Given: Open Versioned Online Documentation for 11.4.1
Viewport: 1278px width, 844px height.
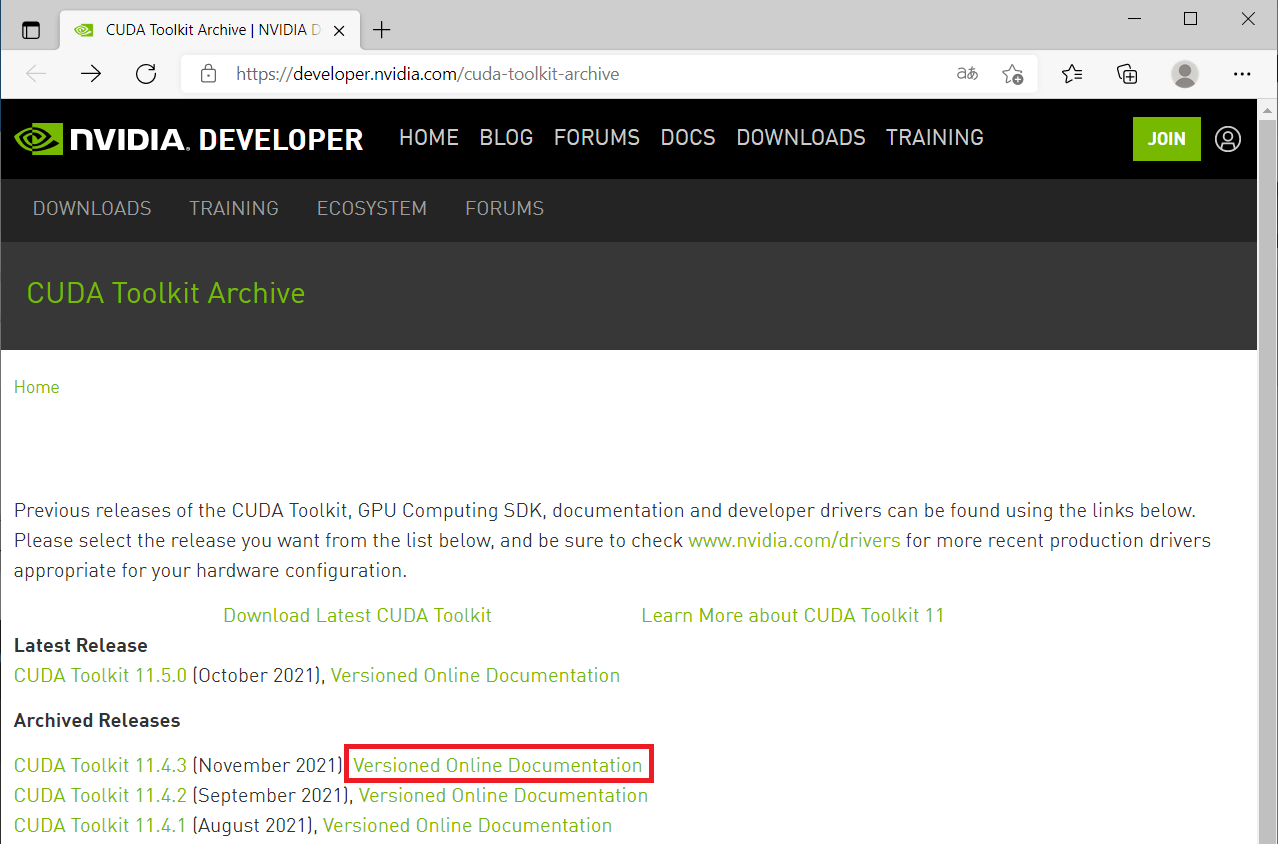Looking at the screenshot, I should coord(467,825).
